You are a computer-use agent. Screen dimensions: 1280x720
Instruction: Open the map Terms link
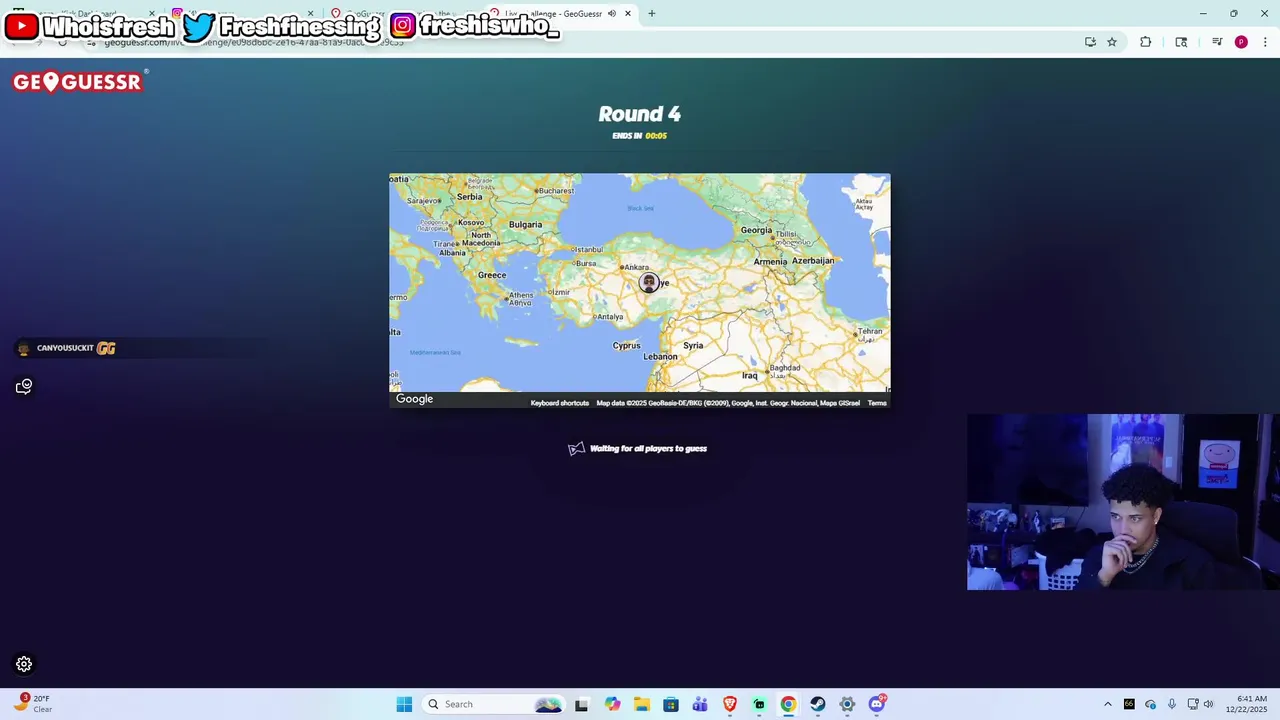pos(877,403)
